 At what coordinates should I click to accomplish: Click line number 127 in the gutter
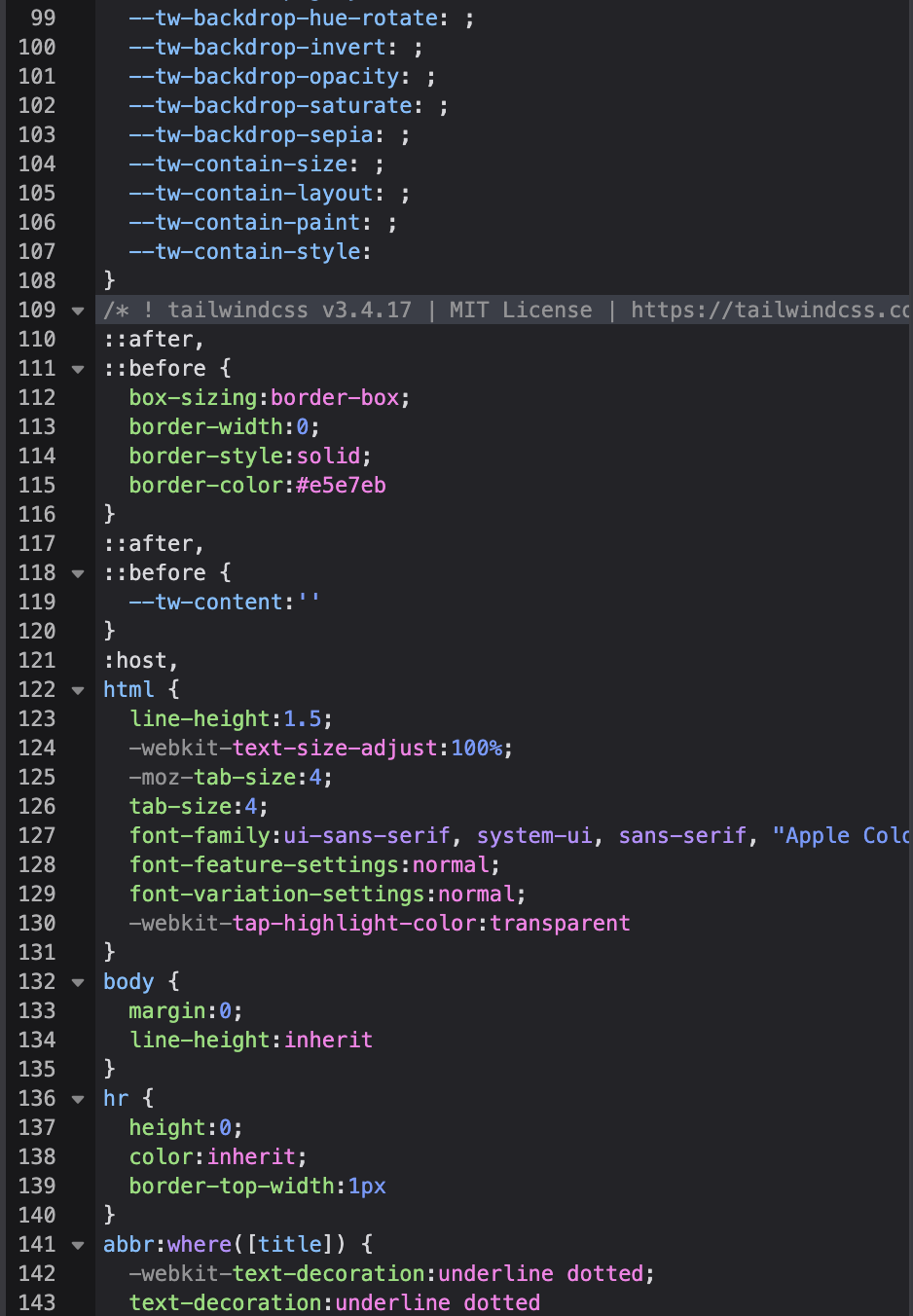tap(37, 835)
